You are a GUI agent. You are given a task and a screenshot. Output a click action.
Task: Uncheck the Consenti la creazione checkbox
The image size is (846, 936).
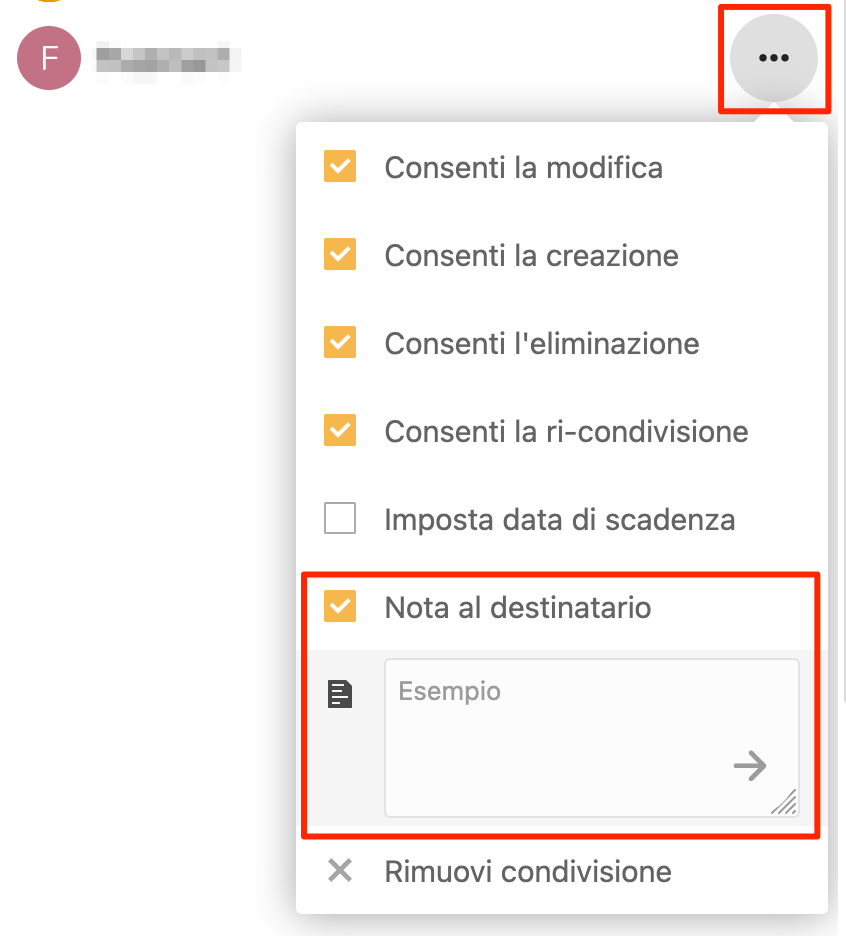pyautogui.click(x=340, y=254)
